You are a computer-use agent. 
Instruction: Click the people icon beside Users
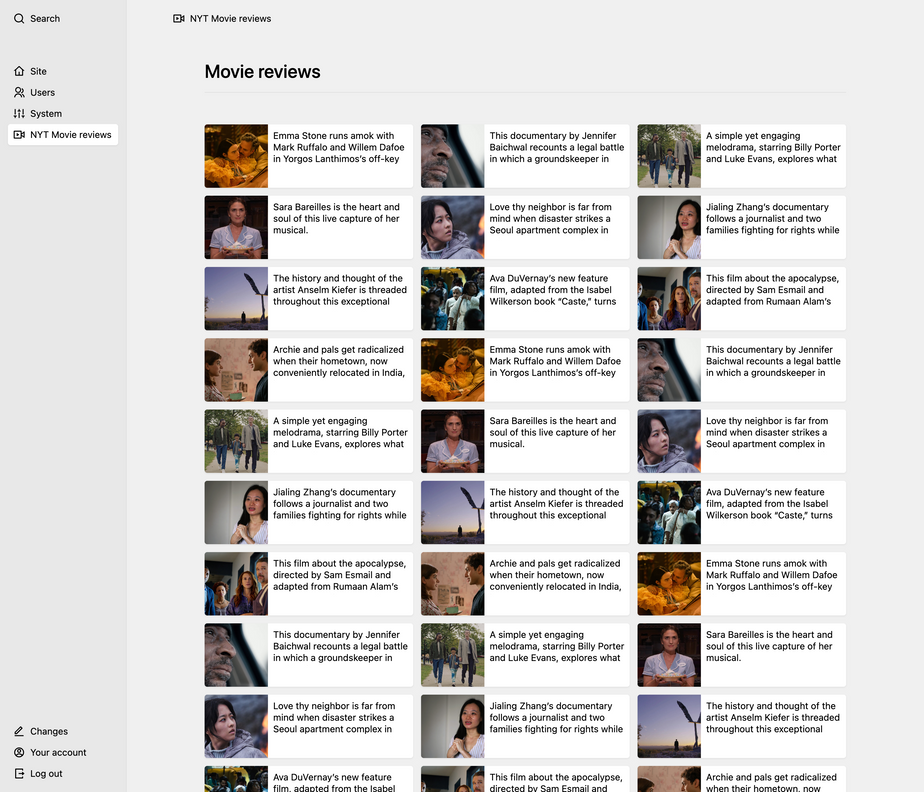click(x=19, y=92)
